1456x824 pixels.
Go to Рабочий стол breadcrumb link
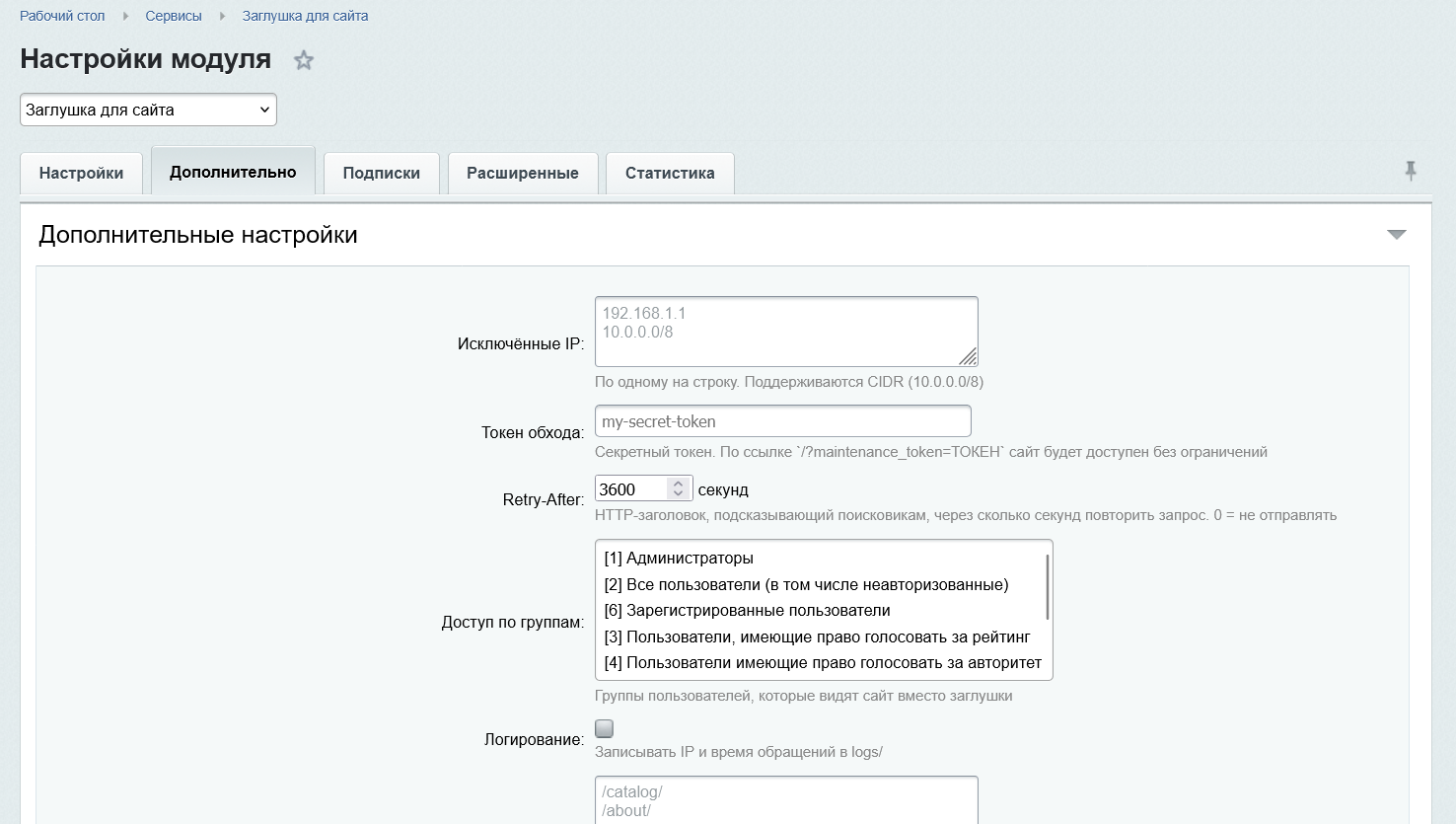(x=62, y=16)
